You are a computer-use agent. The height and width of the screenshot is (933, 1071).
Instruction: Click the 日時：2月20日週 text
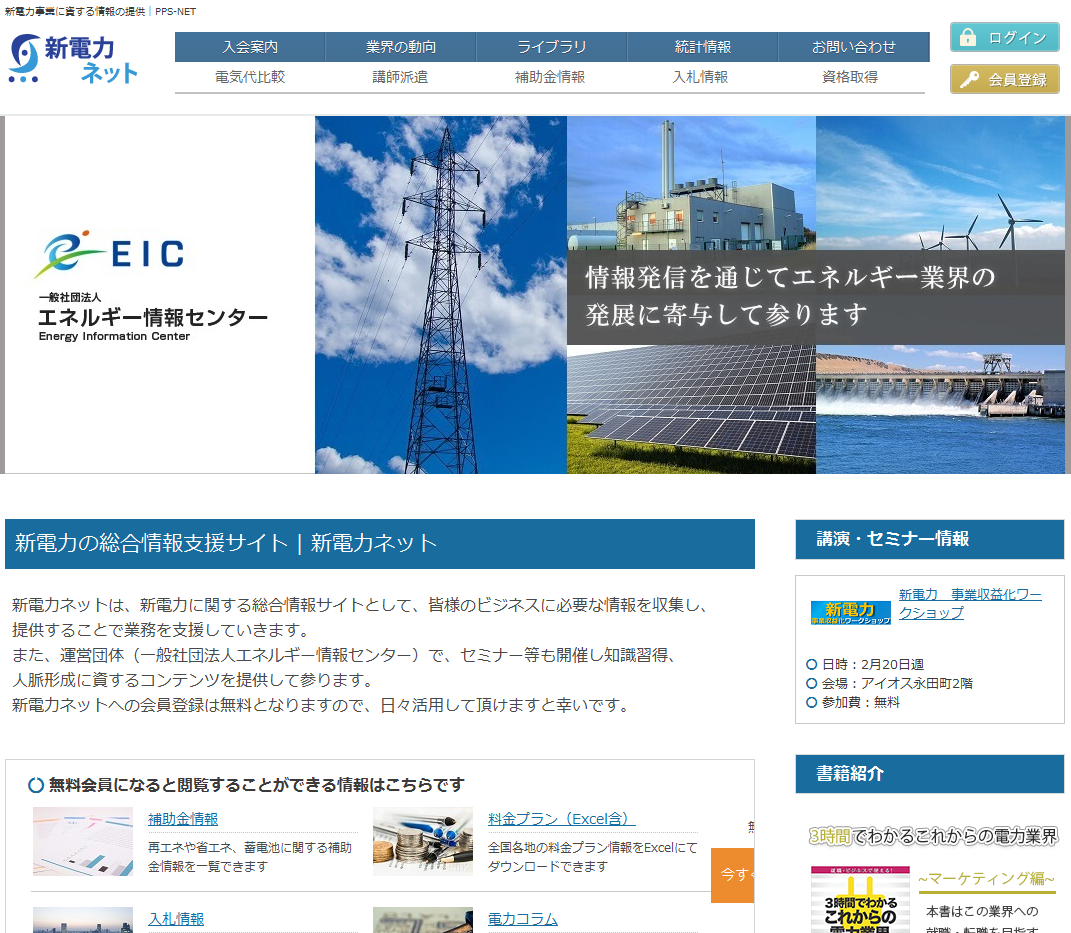(872, 665)
